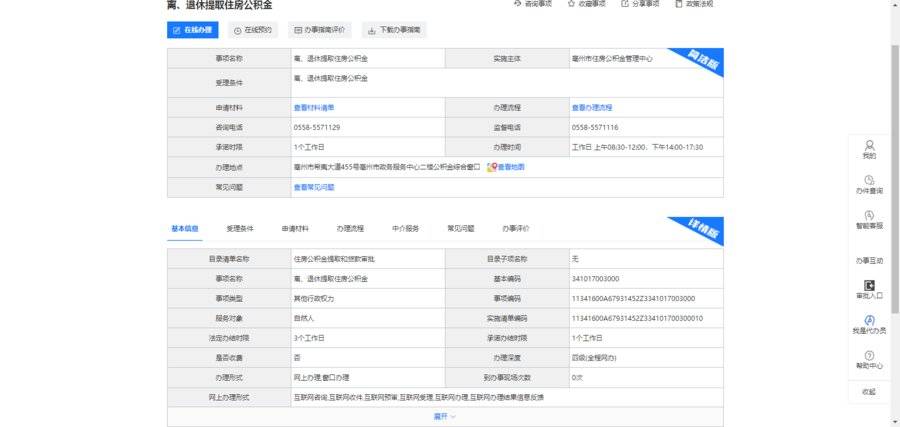The image size is (900, 427).
Task: Switch to 办理流程 tab
Action: [x=350, y=228]
